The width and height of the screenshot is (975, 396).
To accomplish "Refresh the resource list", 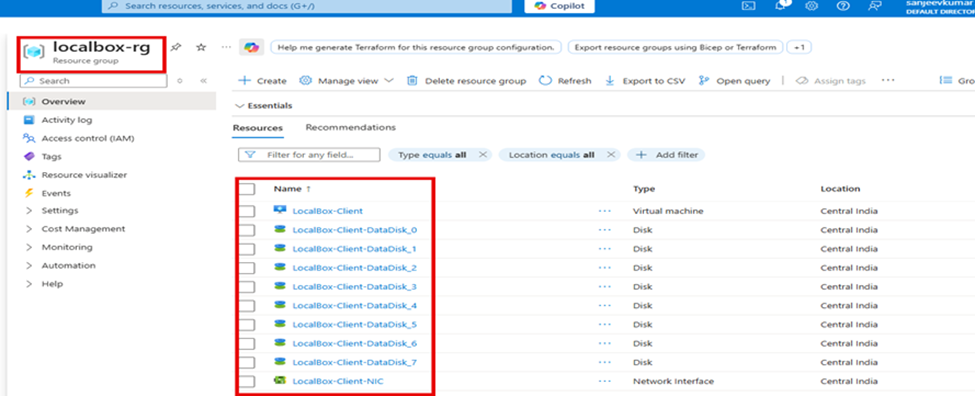I will tap(565, 81).
